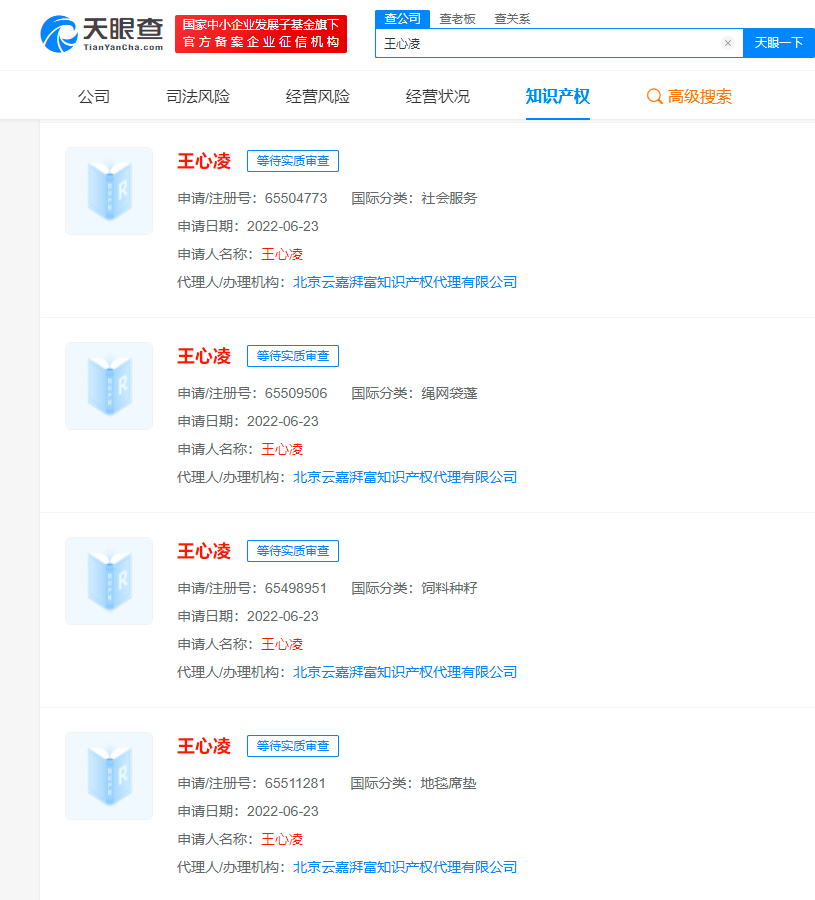
Task: Click the 绳网袋篷 classification text
Action: (x=449, y=394)
